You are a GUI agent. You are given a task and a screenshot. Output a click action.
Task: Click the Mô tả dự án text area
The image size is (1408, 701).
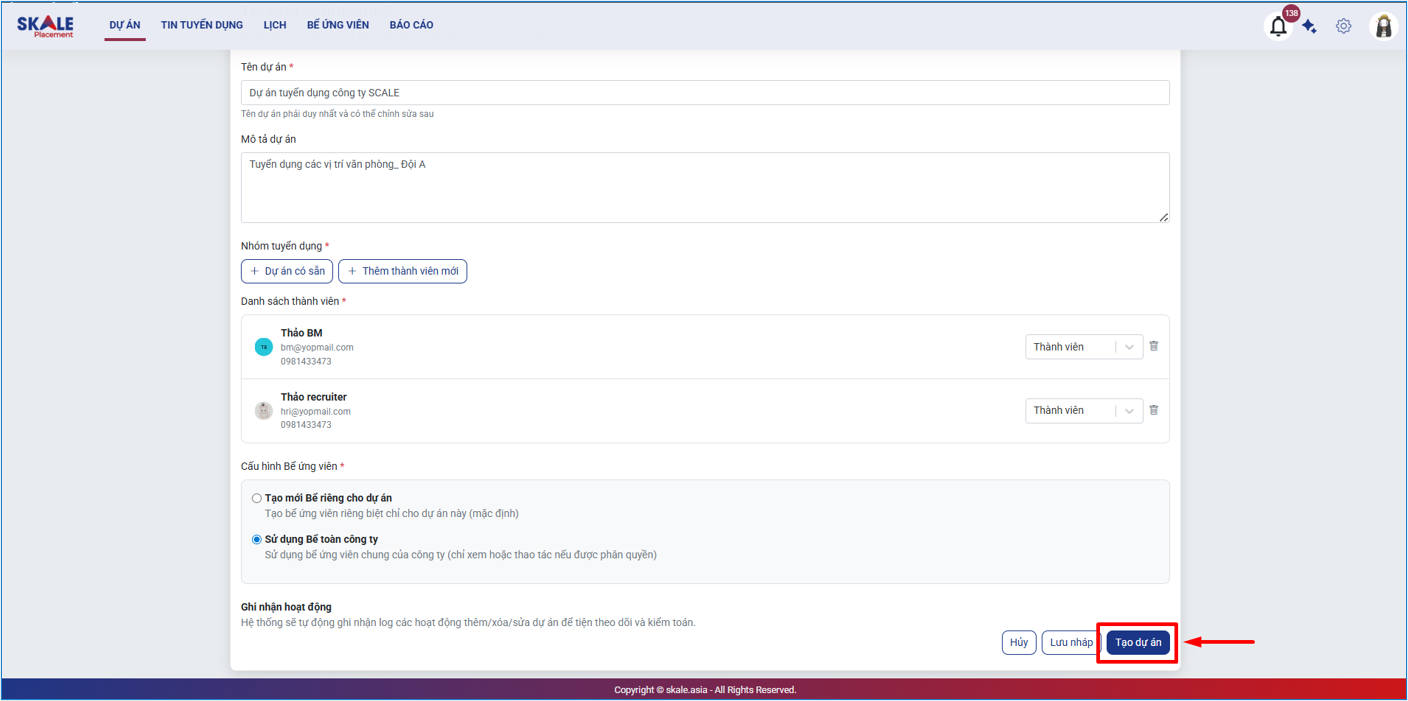[x=705, y=187]
